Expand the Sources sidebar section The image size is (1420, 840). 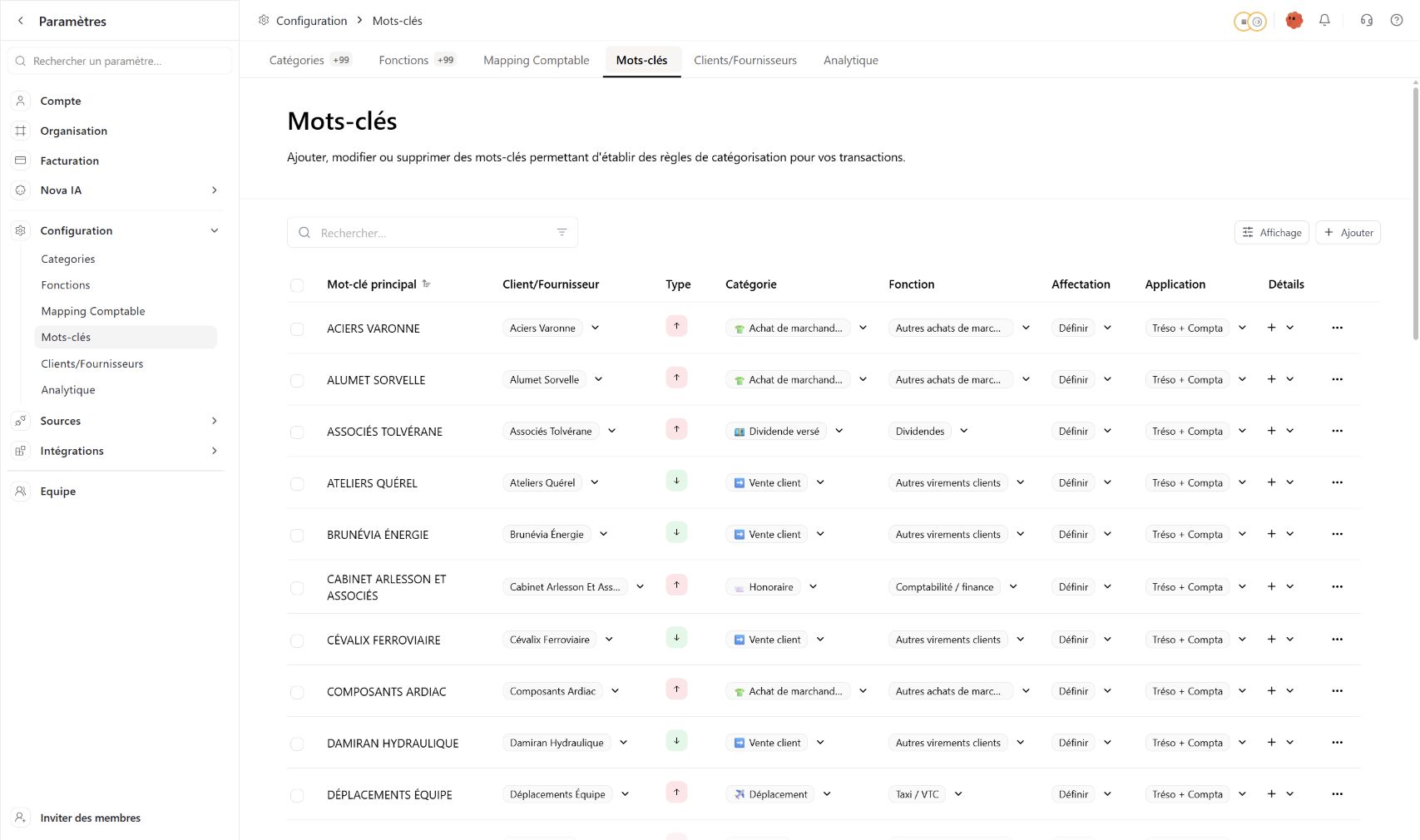pyautogui.click(x=214, y=421)
